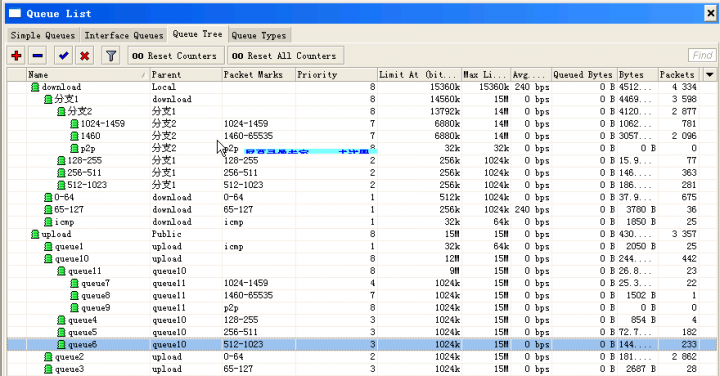
Task: Click the Public parent cell of upload
Action: pyautogui.click(x=166, y=234)
